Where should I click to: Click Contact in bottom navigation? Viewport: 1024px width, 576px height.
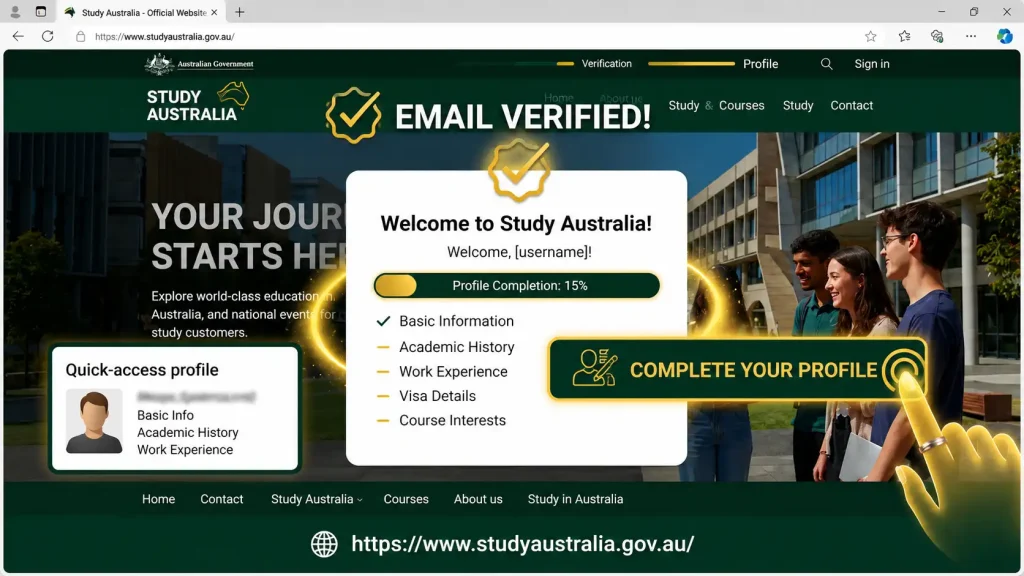click(221, 499)
